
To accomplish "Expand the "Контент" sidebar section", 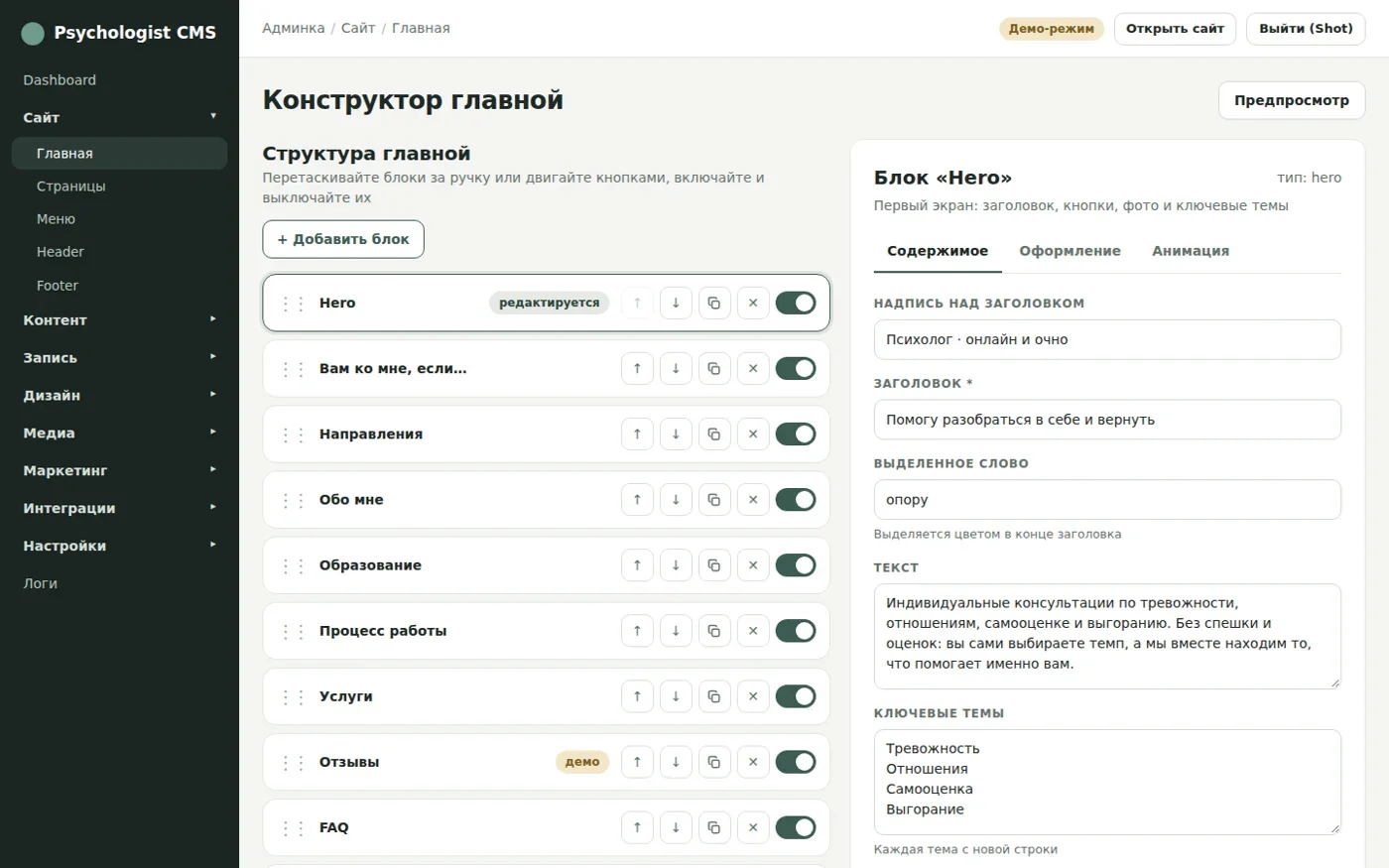I will tap(119, 319).
